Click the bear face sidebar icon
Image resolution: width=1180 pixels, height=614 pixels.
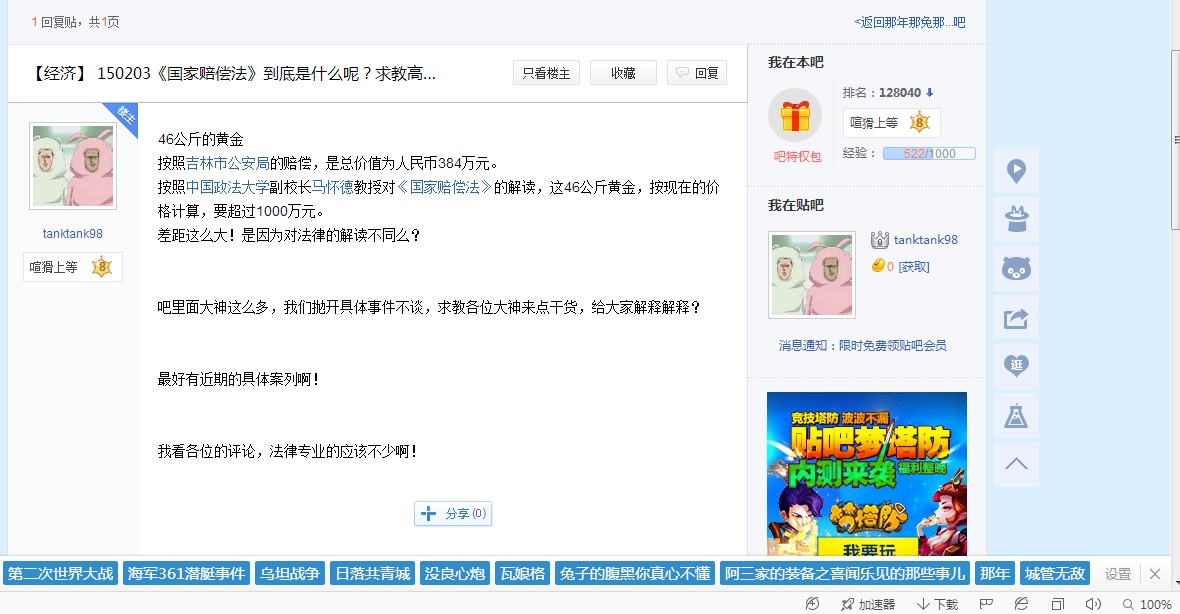click(x=1016, y=269)
